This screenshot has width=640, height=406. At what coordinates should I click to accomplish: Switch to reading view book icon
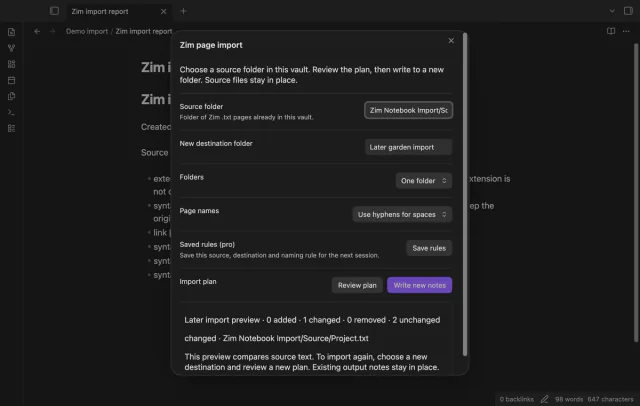(611, 31)
